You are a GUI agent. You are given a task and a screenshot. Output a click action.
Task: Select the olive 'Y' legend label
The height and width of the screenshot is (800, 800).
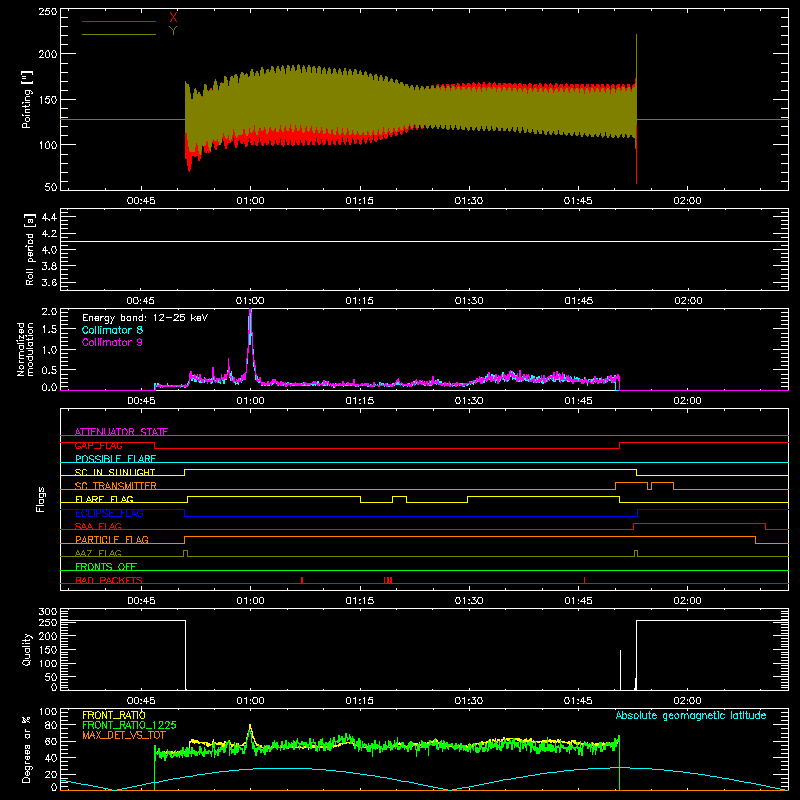(173, 31)
